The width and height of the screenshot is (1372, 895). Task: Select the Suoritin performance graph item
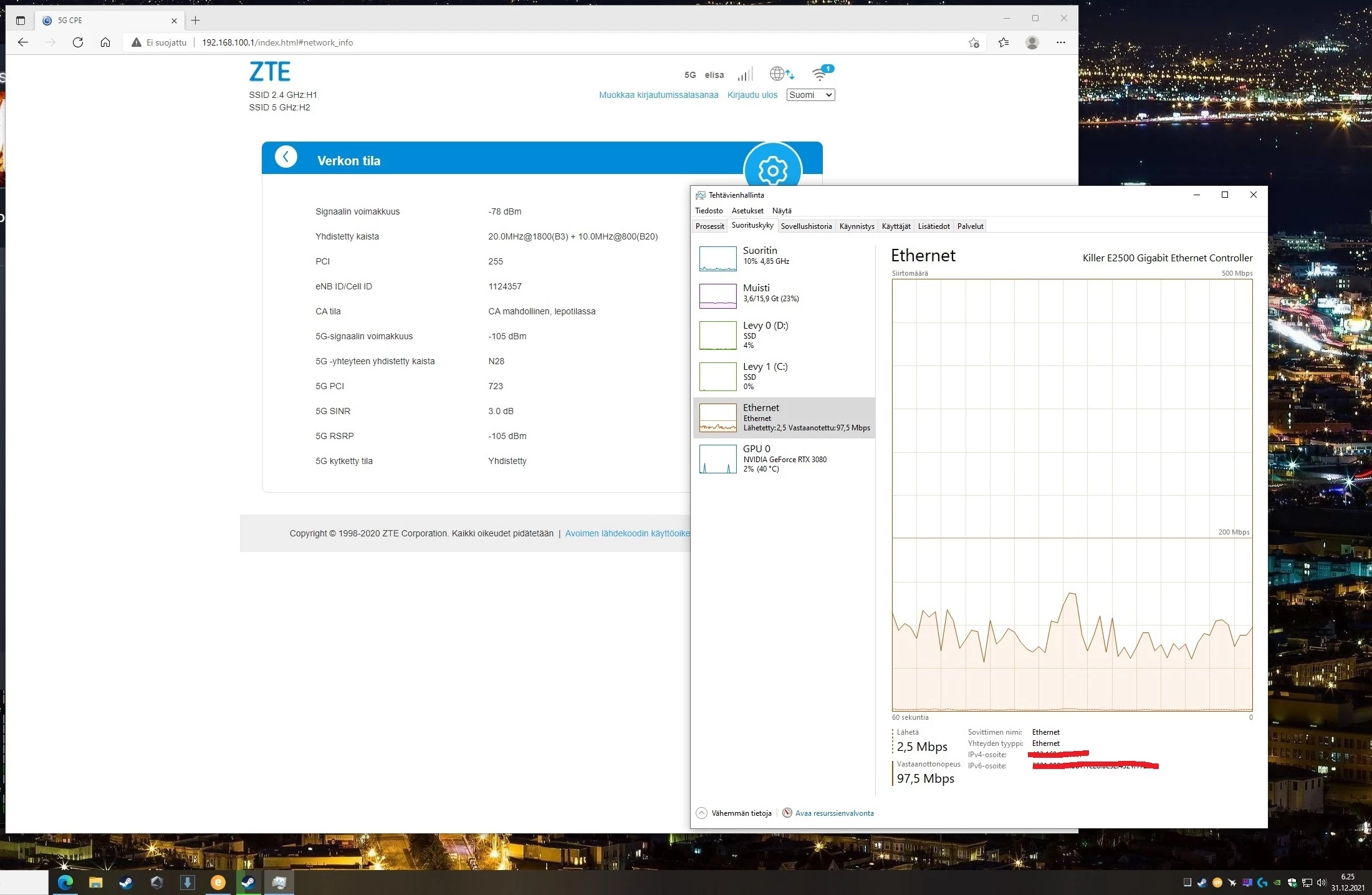tap(784, 258)
